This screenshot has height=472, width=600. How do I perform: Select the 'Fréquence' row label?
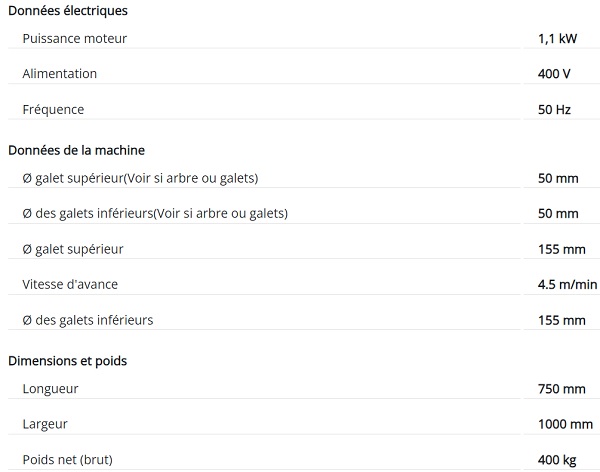point(53,109)
